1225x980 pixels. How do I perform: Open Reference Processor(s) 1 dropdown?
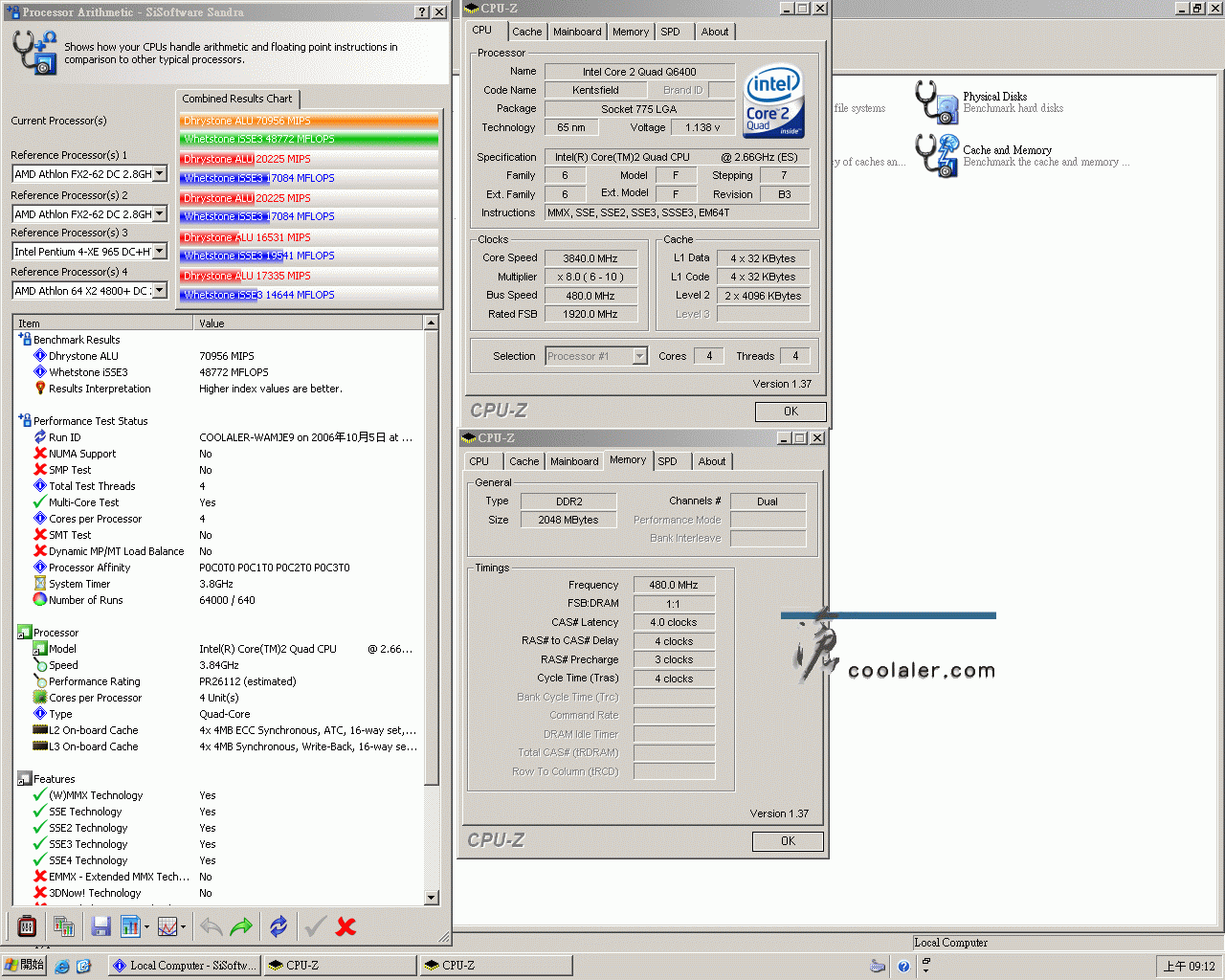[x=160, y=173]
